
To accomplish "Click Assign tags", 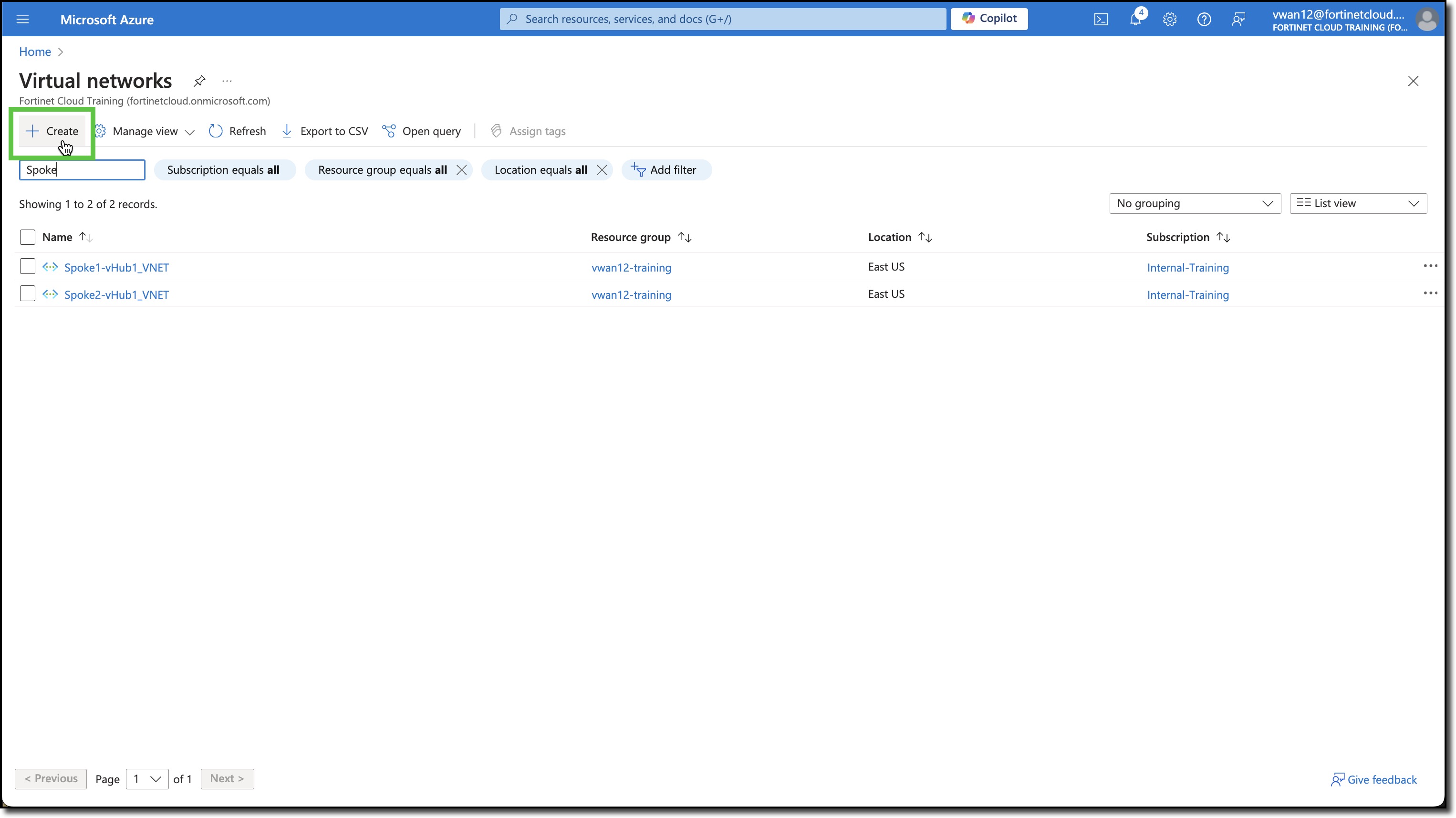I will pyautogui.click(x=527, y=131).
